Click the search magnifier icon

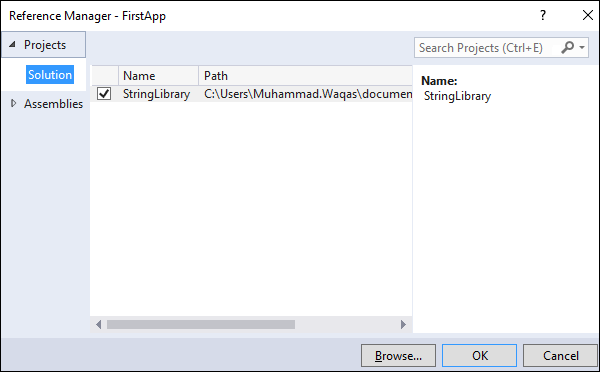[x=567, y=48]
